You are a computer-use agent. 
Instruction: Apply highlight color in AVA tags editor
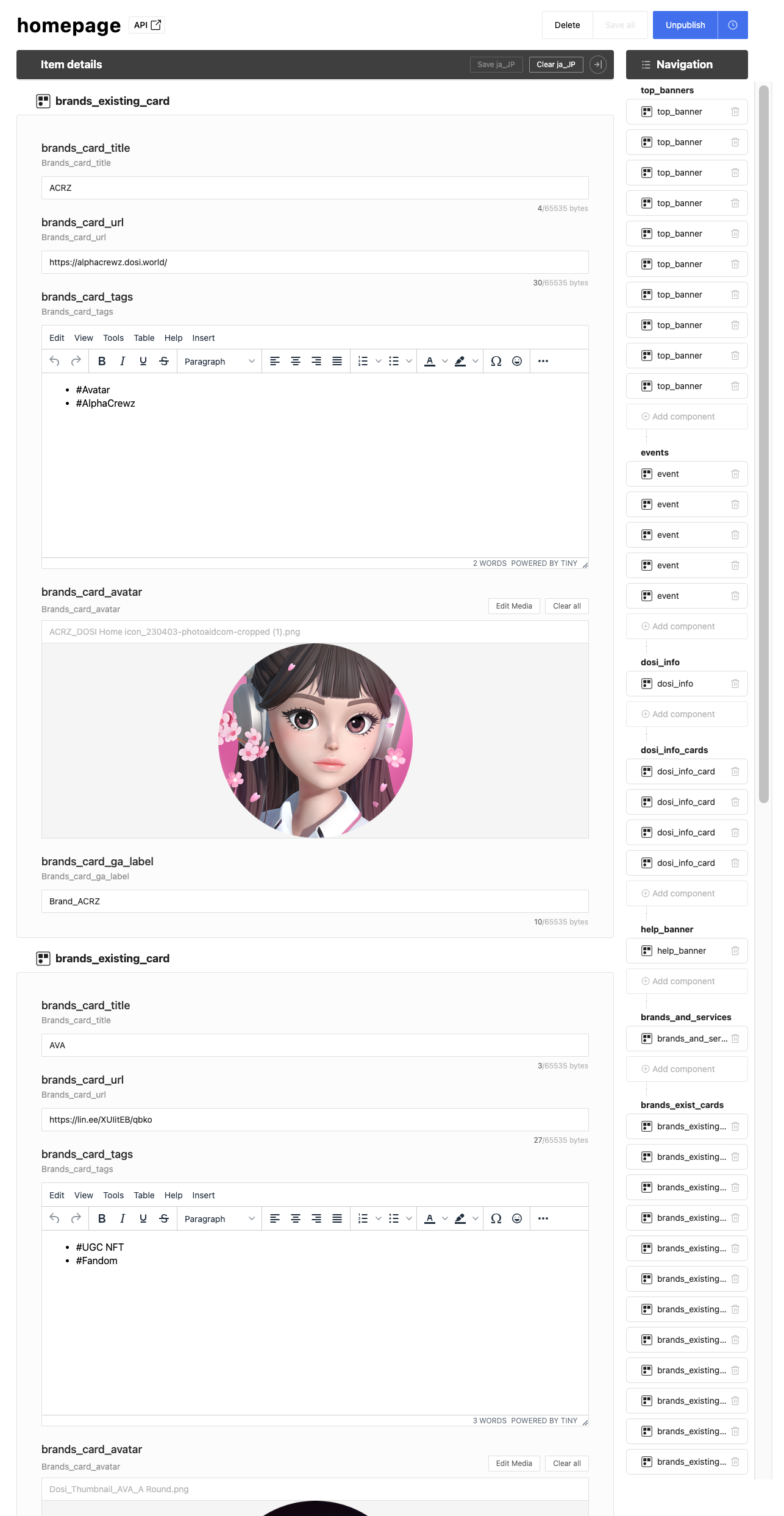460,1218
